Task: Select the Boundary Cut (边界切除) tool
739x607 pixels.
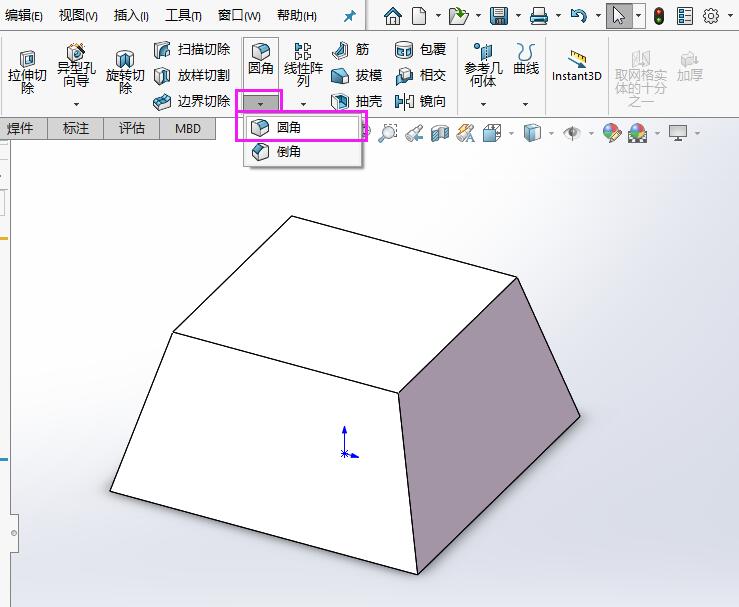Action: (x=192, y=101)
